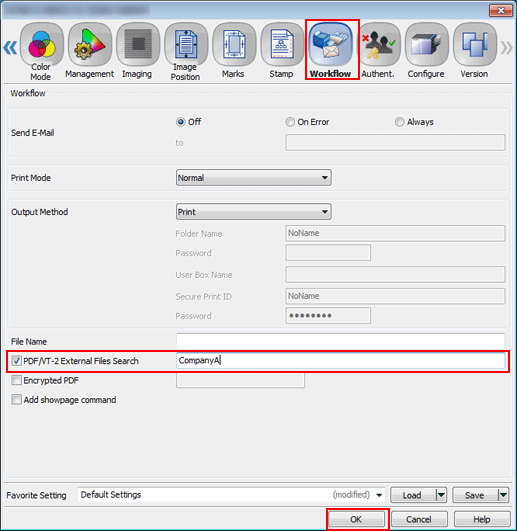Click the File Name input field
This screenshot has width=517, height=531.
341,341
